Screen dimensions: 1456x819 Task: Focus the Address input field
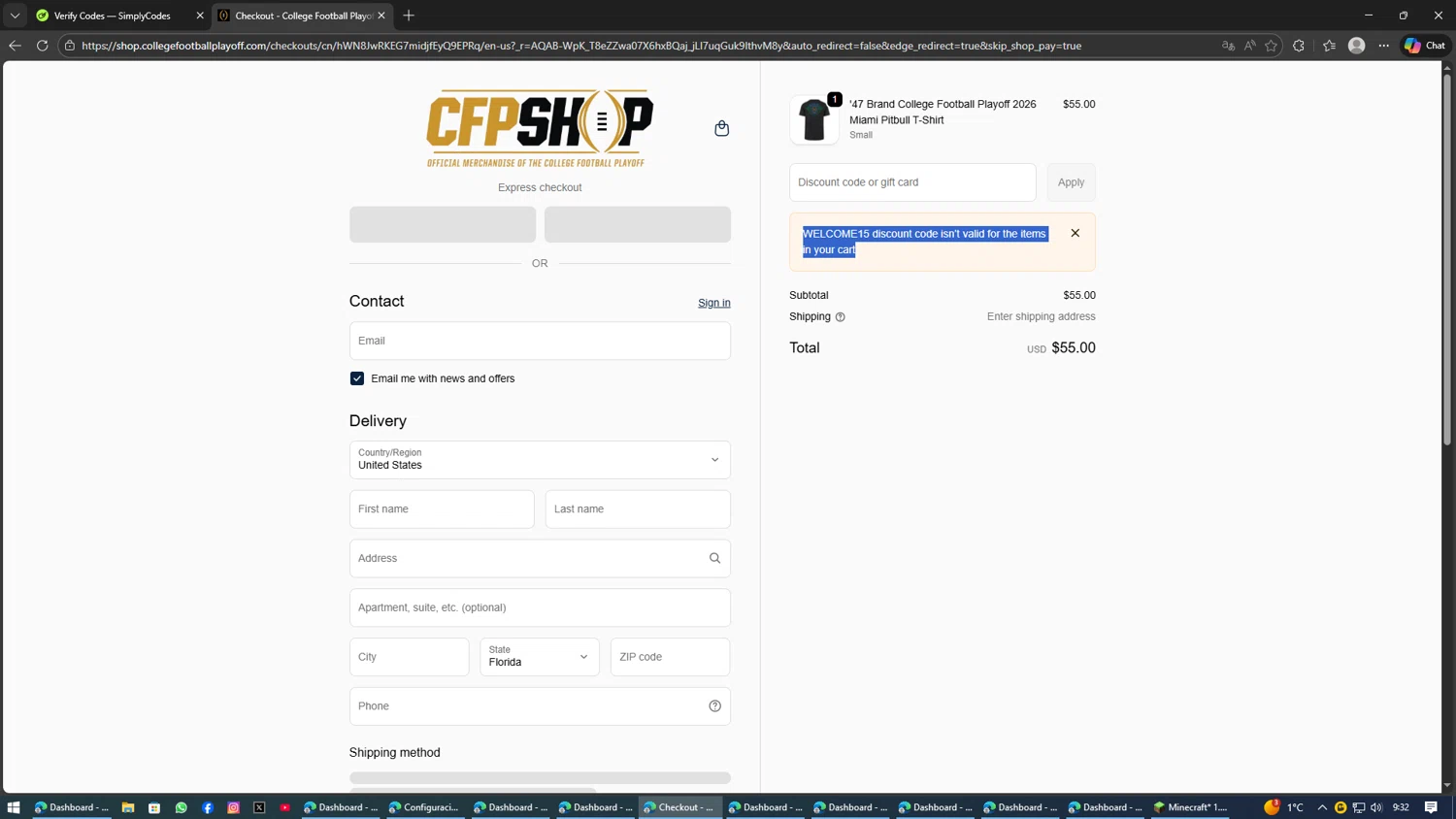tap(540, 558)
